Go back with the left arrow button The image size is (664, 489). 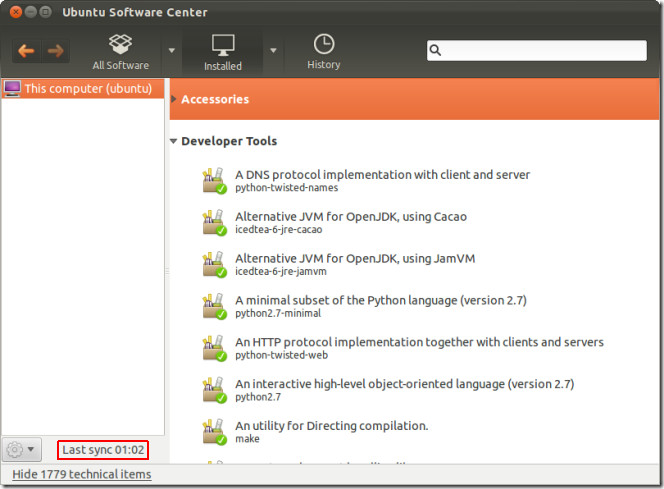coord(26,51)
